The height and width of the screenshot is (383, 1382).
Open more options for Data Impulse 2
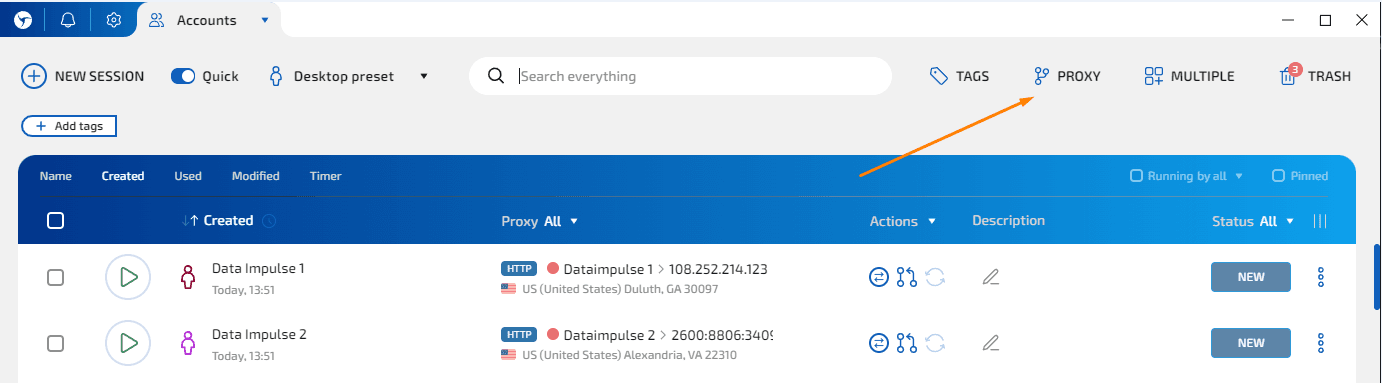(x=1321, y=343)
